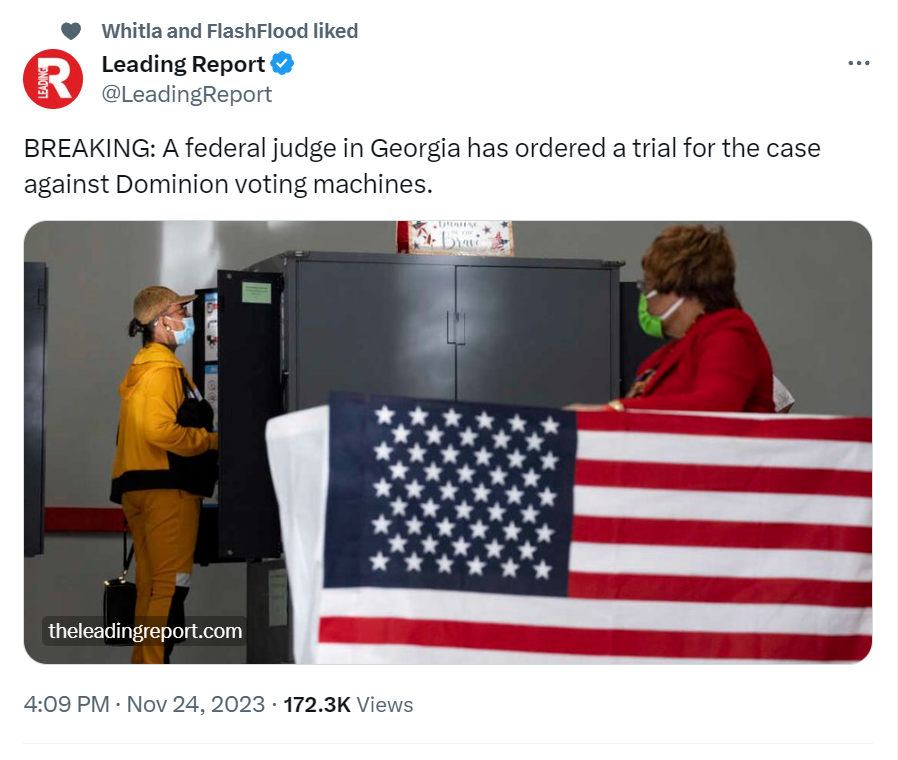Click 'Dominion voting machines' in tweet text

(x=274, y=184)
